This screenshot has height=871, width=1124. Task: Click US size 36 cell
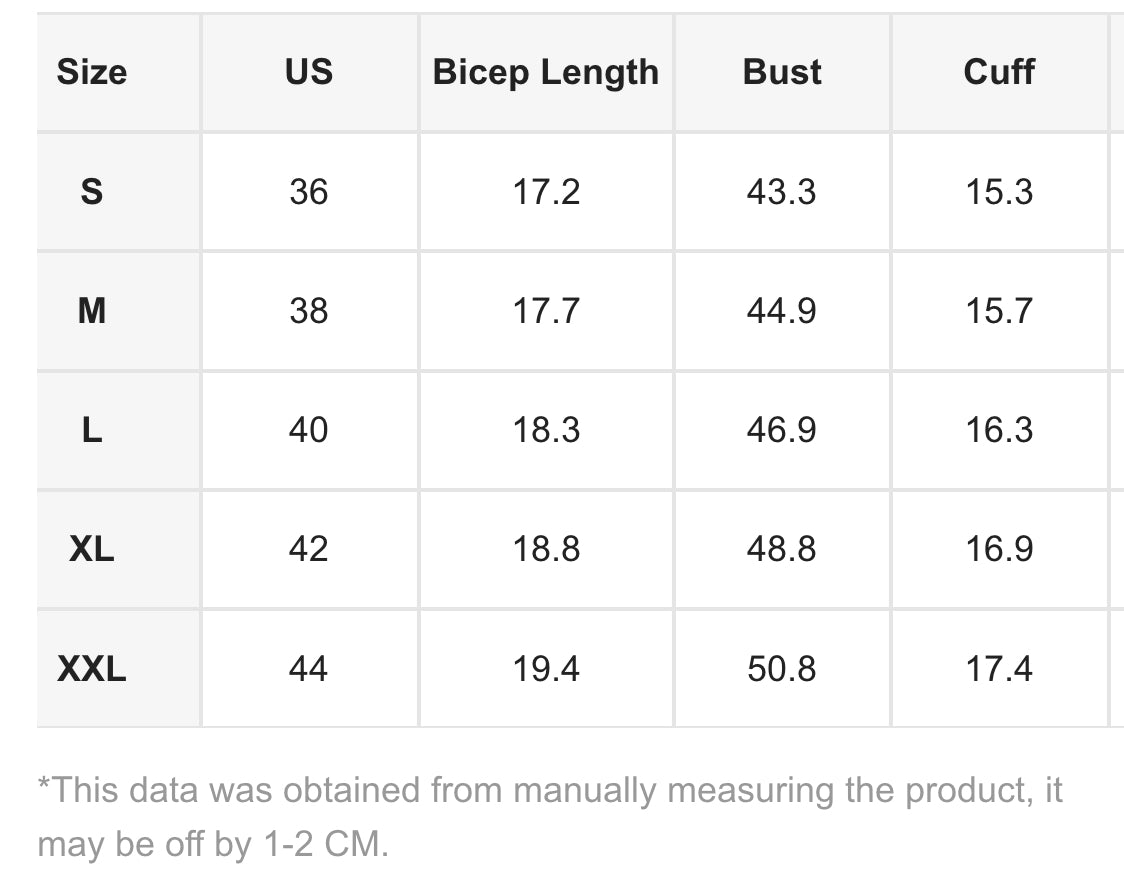tap(308, 191)
